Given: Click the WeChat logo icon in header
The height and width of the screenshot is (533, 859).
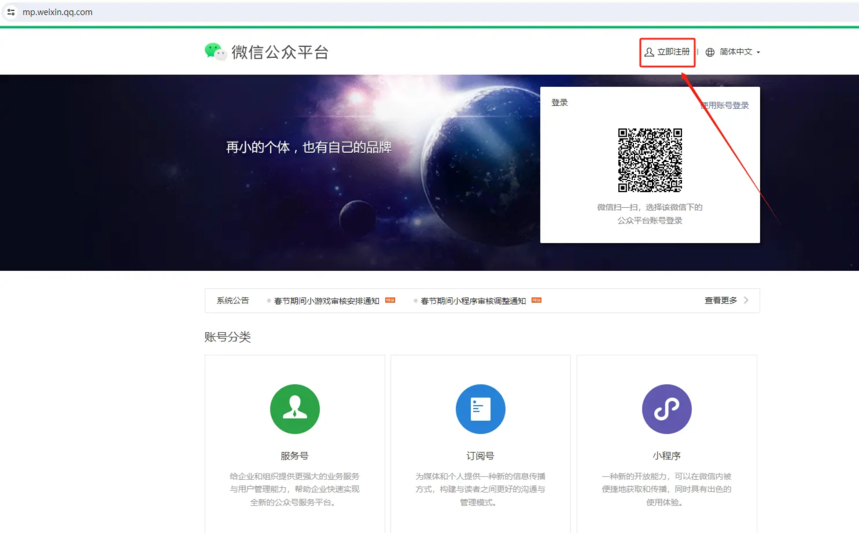Looking at the screenshot, I should pos(215,51).
